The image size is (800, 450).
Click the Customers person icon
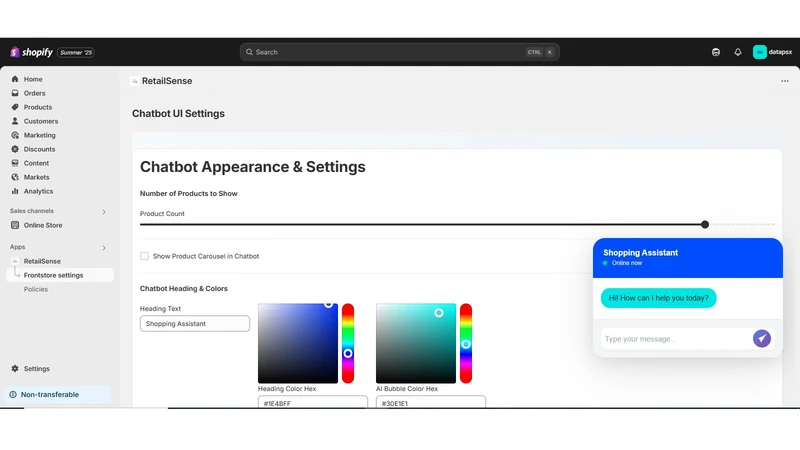[15, 121]
